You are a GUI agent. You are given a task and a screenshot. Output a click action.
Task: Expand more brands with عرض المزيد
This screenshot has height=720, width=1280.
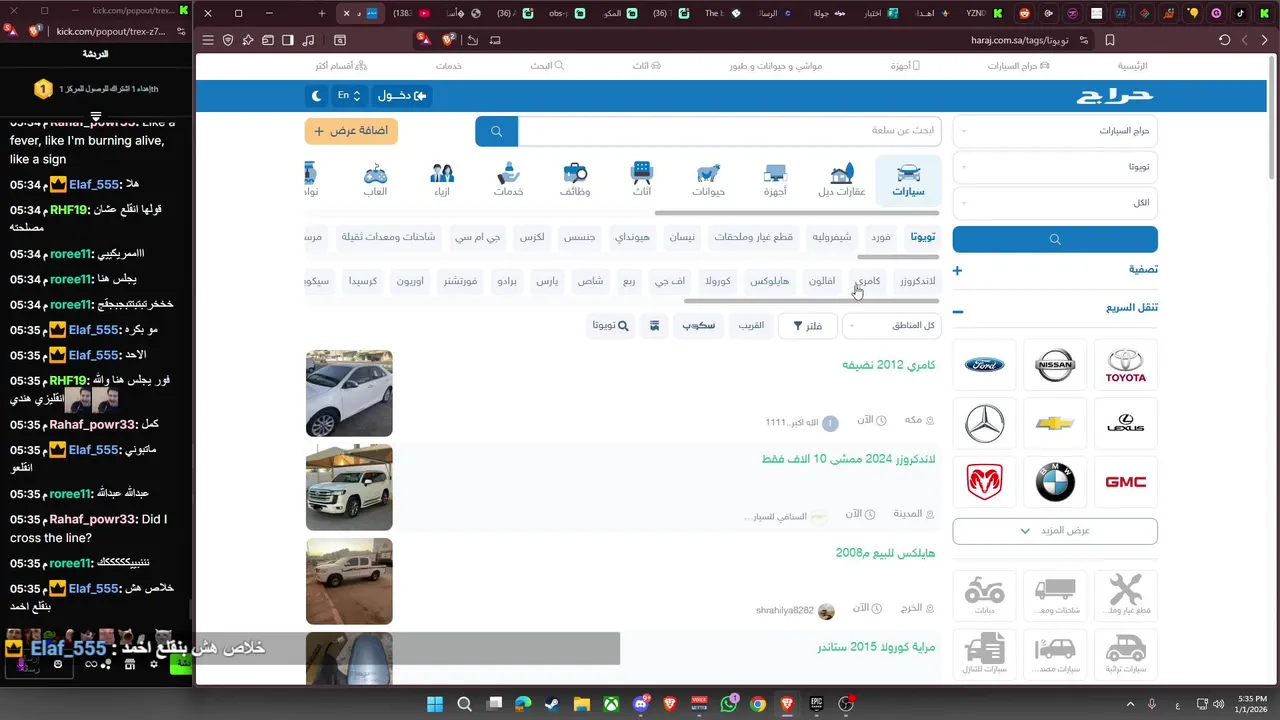point(1055,531)
